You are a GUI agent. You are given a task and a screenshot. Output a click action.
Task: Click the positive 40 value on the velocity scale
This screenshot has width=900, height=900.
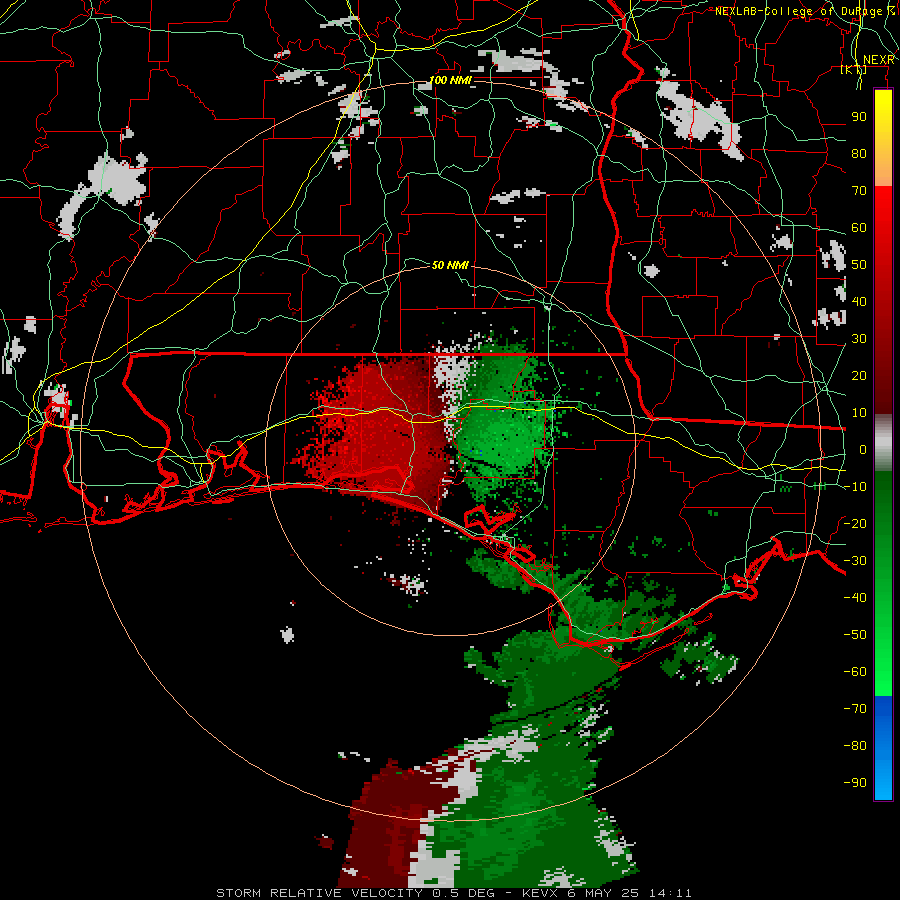coord(859,302)
